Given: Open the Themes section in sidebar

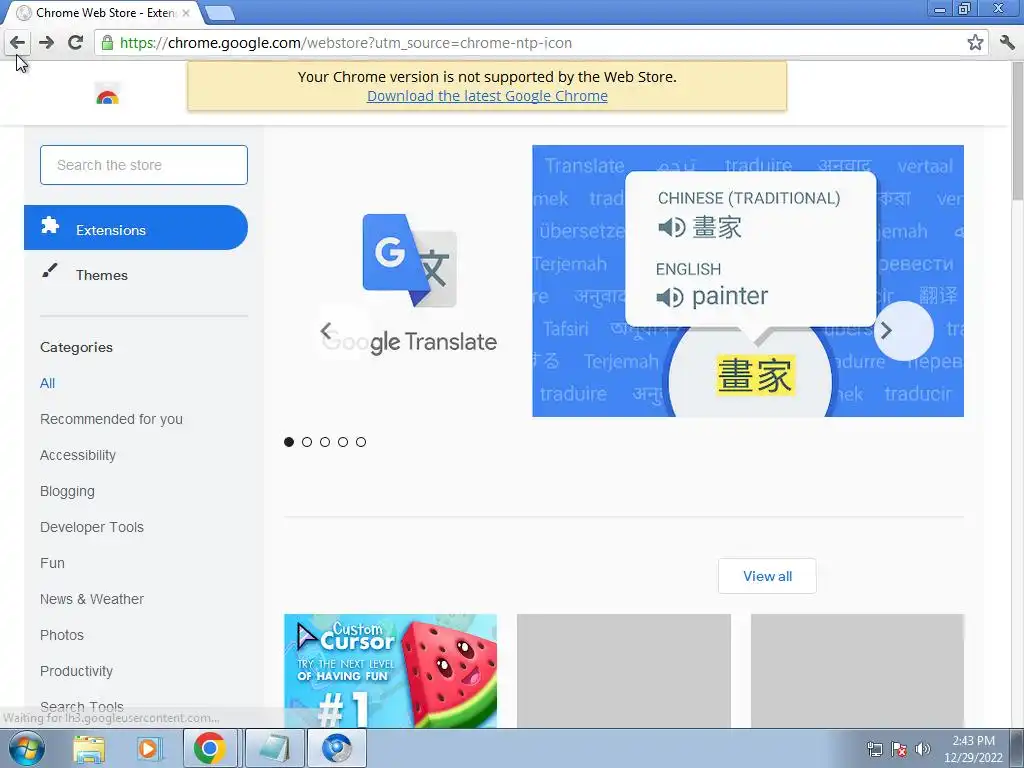Looking at the screenshot, I should point(136,275).
